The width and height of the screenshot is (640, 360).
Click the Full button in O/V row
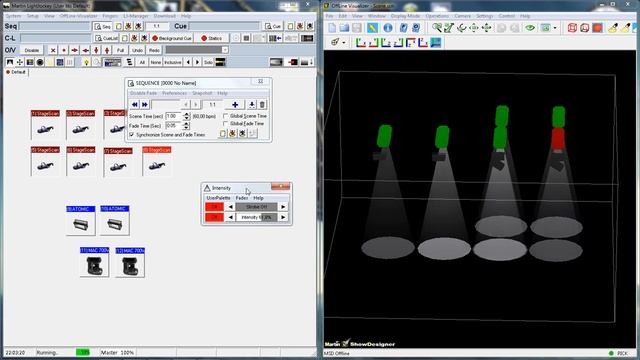click(x=120, y=50)
